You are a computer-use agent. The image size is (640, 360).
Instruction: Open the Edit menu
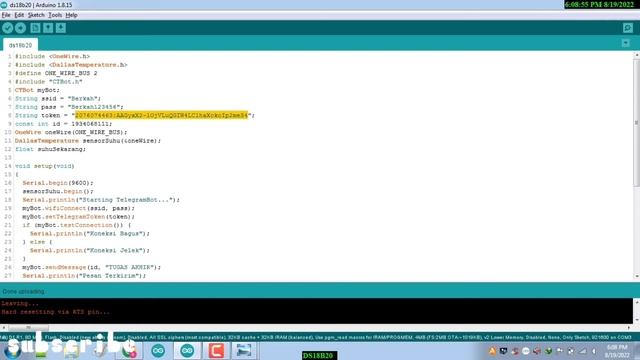pyautogui.click(x=19, y=15)
